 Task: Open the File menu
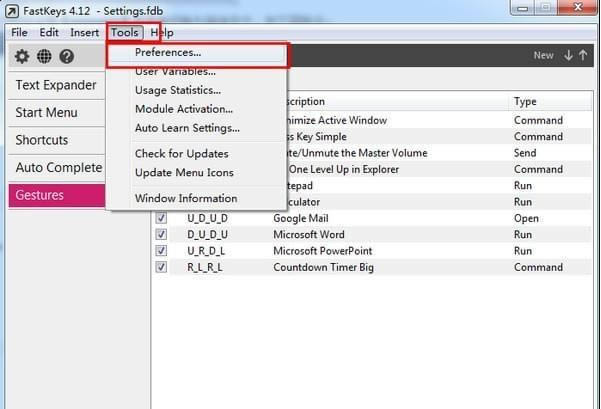[x=19, y=32]
